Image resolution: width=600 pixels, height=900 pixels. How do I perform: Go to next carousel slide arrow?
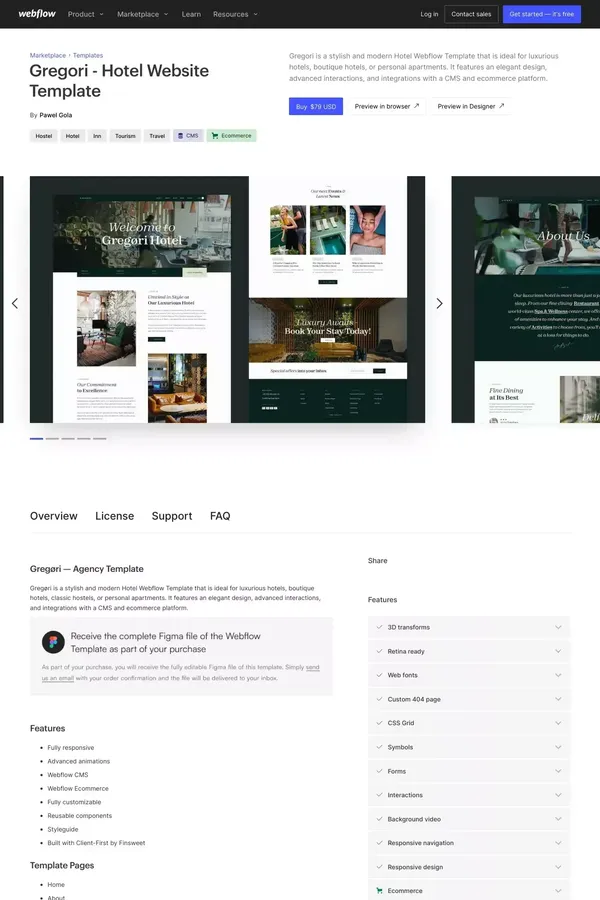pos(439,304)
